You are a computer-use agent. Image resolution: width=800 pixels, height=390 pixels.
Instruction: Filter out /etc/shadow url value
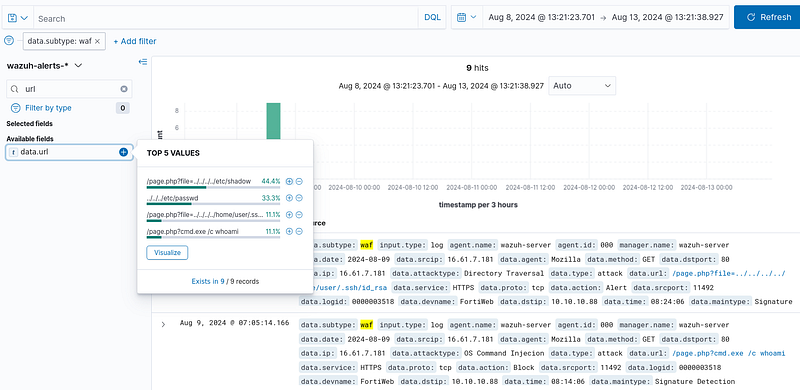click(299, 181)
